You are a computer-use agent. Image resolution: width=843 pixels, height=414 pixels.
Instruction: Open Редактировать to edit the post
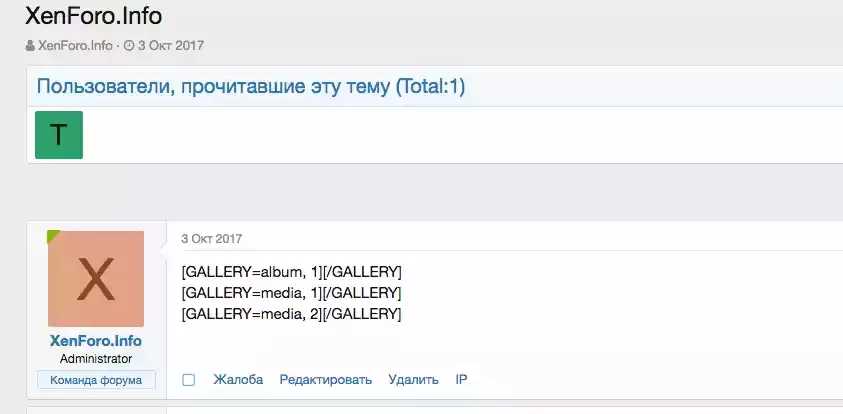point(326,380)
